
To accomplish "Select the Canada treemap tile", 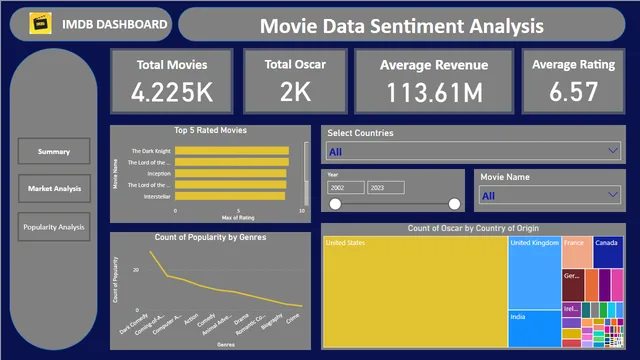I will (x=608, y=252).
